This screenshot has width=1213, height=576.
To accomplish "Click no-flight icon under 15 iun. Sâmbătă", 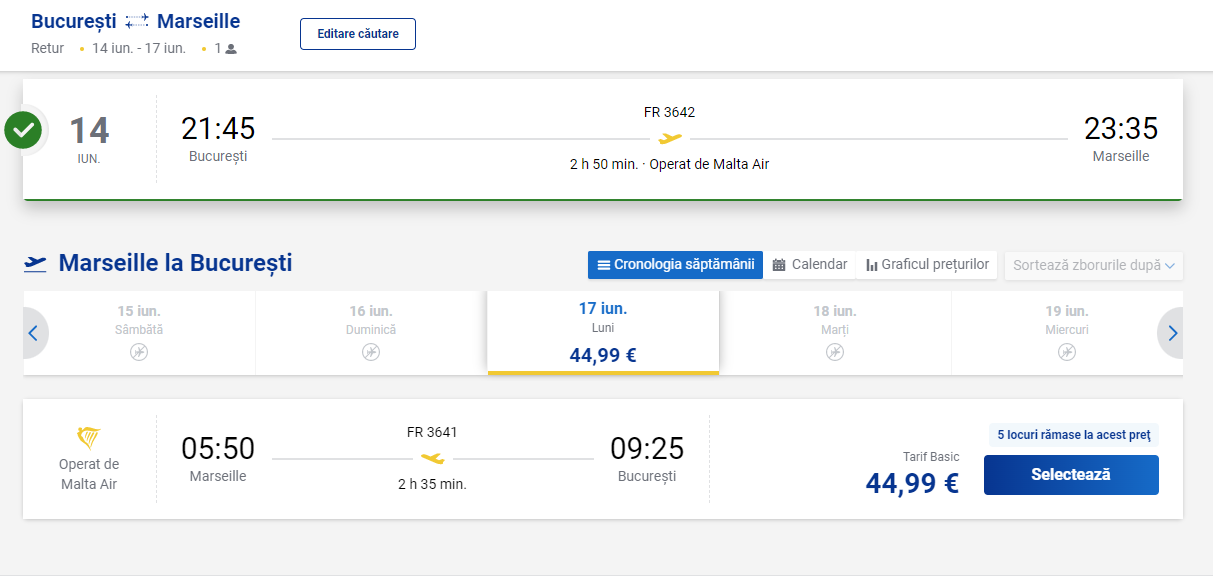I will pos(139,352).
